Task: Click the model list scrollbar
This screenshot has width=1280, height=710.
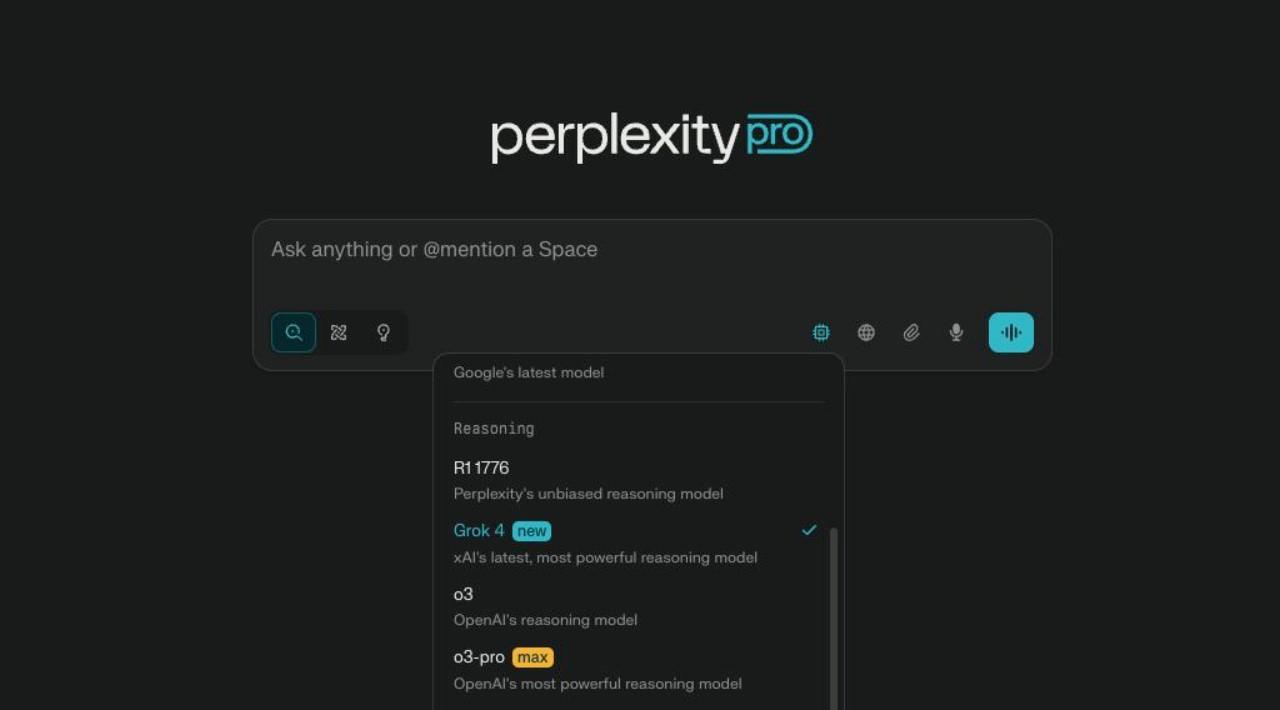Action: pos(834,610)
